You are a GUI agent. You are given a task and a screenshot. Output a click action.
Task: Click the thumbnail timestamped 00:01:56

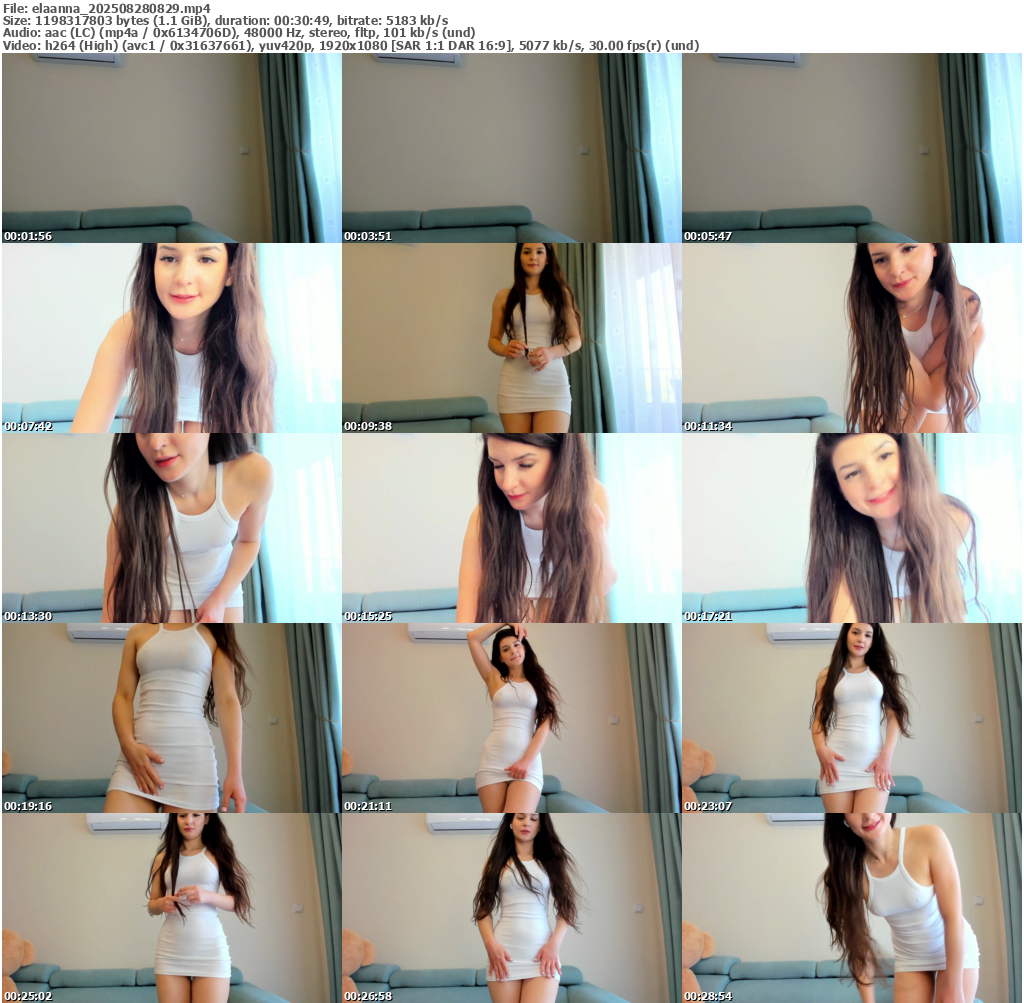pos(171,148)
